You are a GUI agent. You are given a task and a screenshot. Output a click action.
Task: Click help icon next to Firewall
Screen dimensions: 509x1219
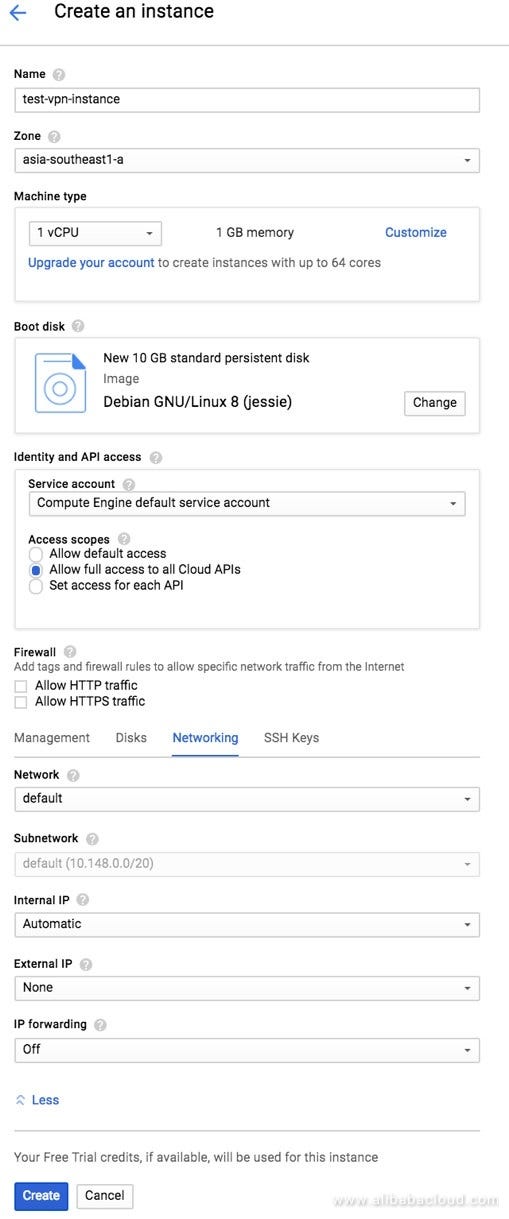[x=70, y=652]
